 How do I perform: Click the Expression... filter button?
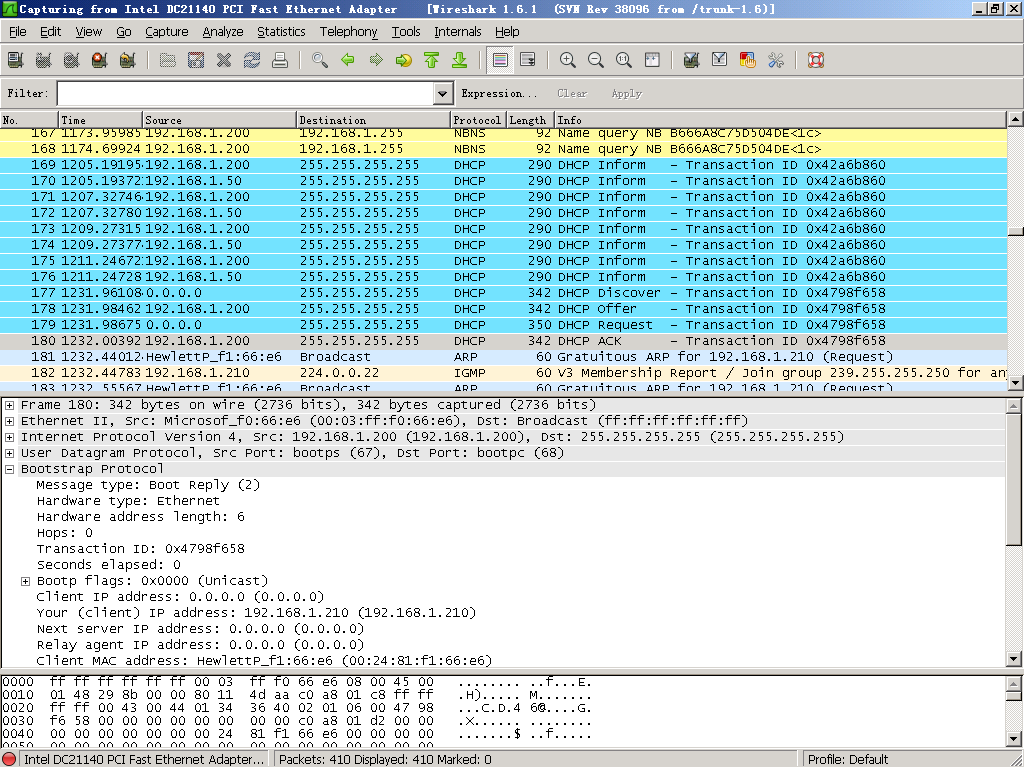coord(499,93)
